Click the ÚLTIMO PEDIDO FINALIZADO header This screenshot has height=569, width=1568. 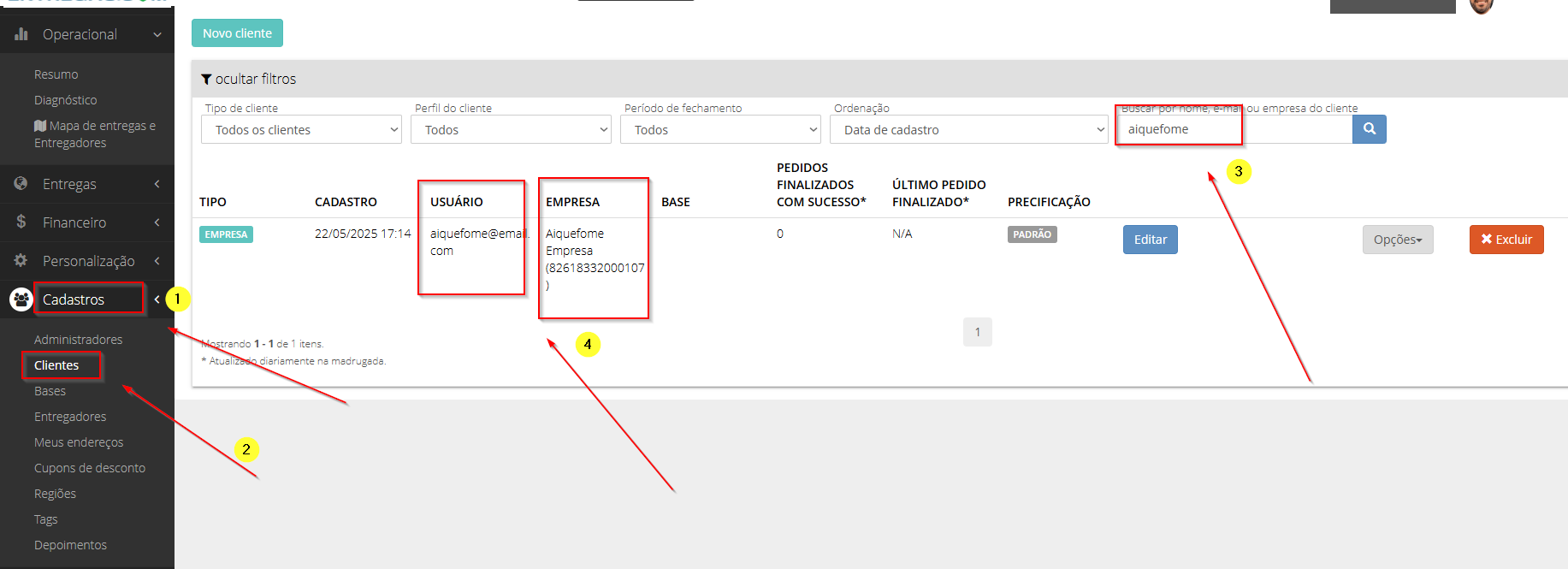938,193
